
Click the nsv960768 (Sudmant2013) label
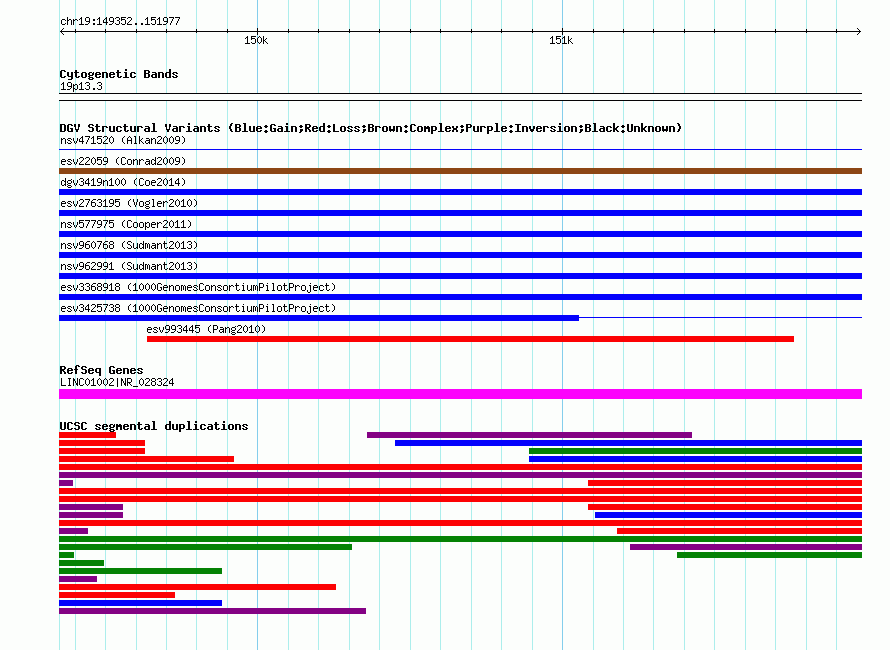pyautogui.click(x=129, y=245)
